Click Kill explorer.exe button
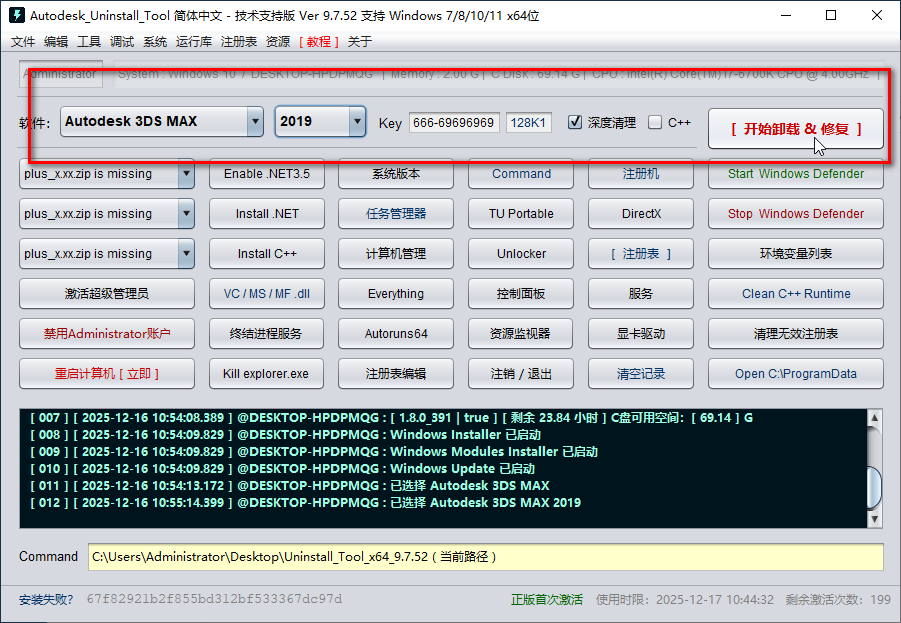This screenshot has height=623, width=901. (267, 374)
